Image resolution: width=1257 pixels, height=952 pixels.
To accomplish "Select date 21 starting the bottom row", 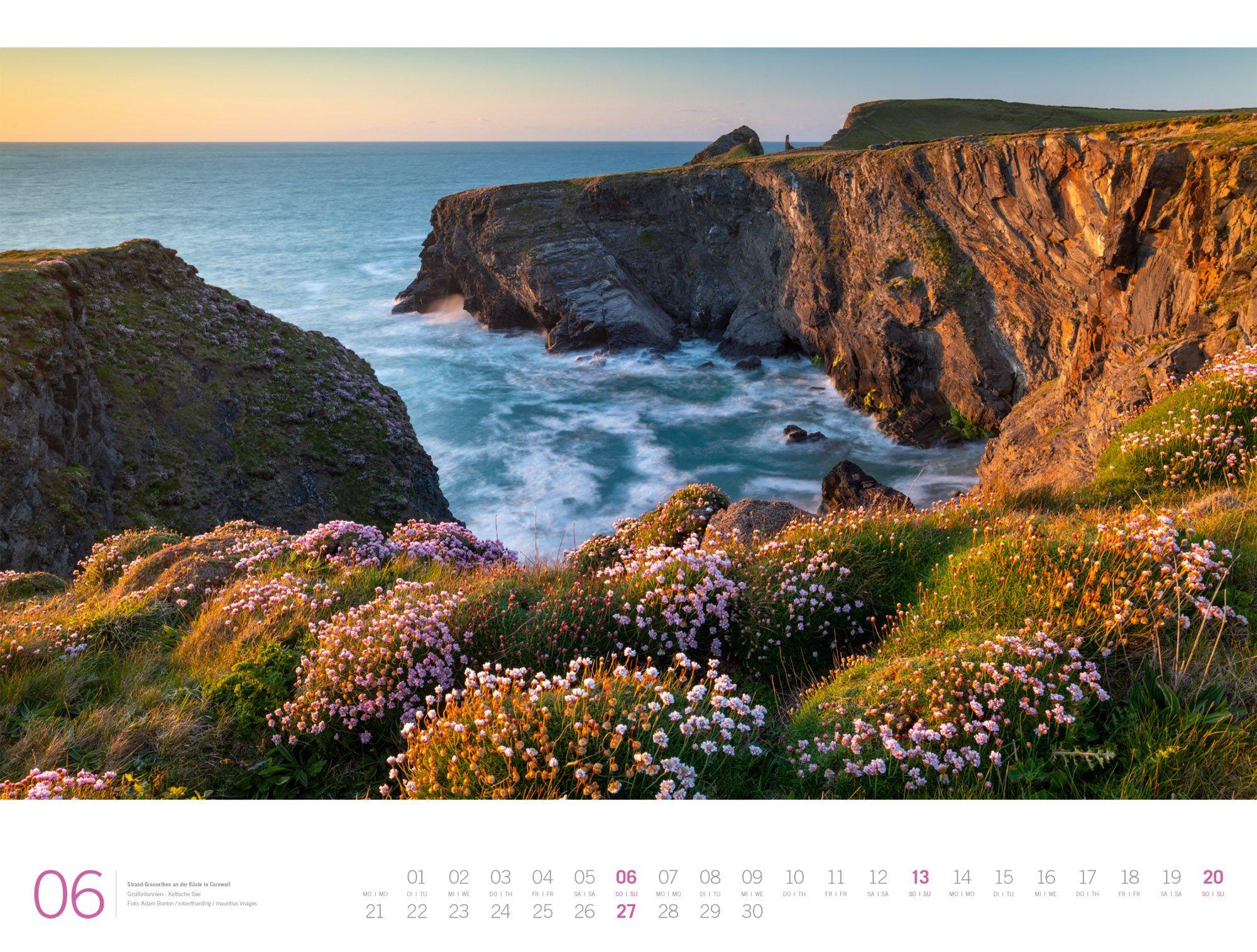I will [374, 913].
